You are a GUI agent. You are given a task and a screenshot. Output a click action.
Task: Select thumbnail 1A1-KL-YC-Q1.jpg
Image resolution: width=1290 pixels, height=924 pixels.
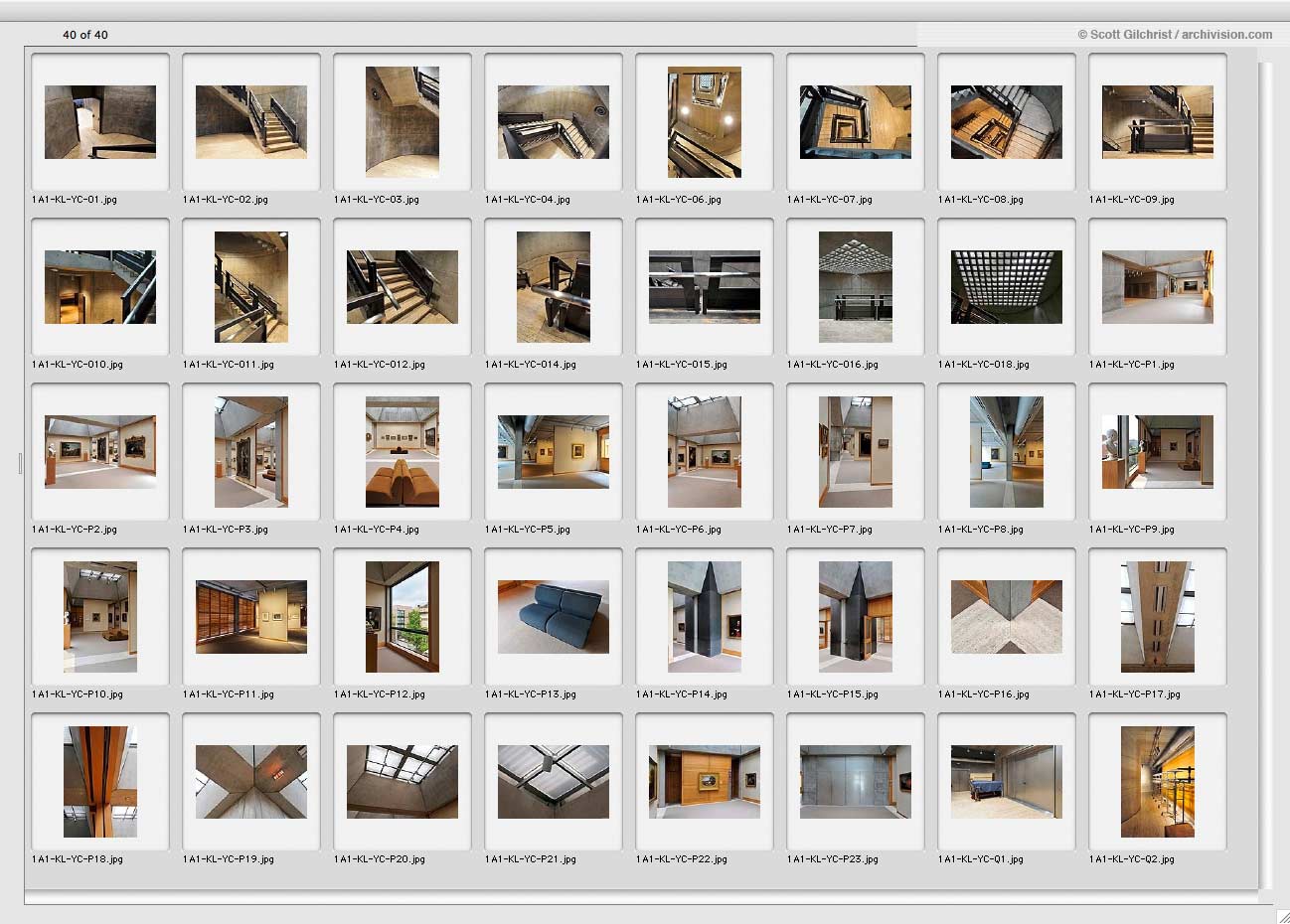pos(1007,782)
